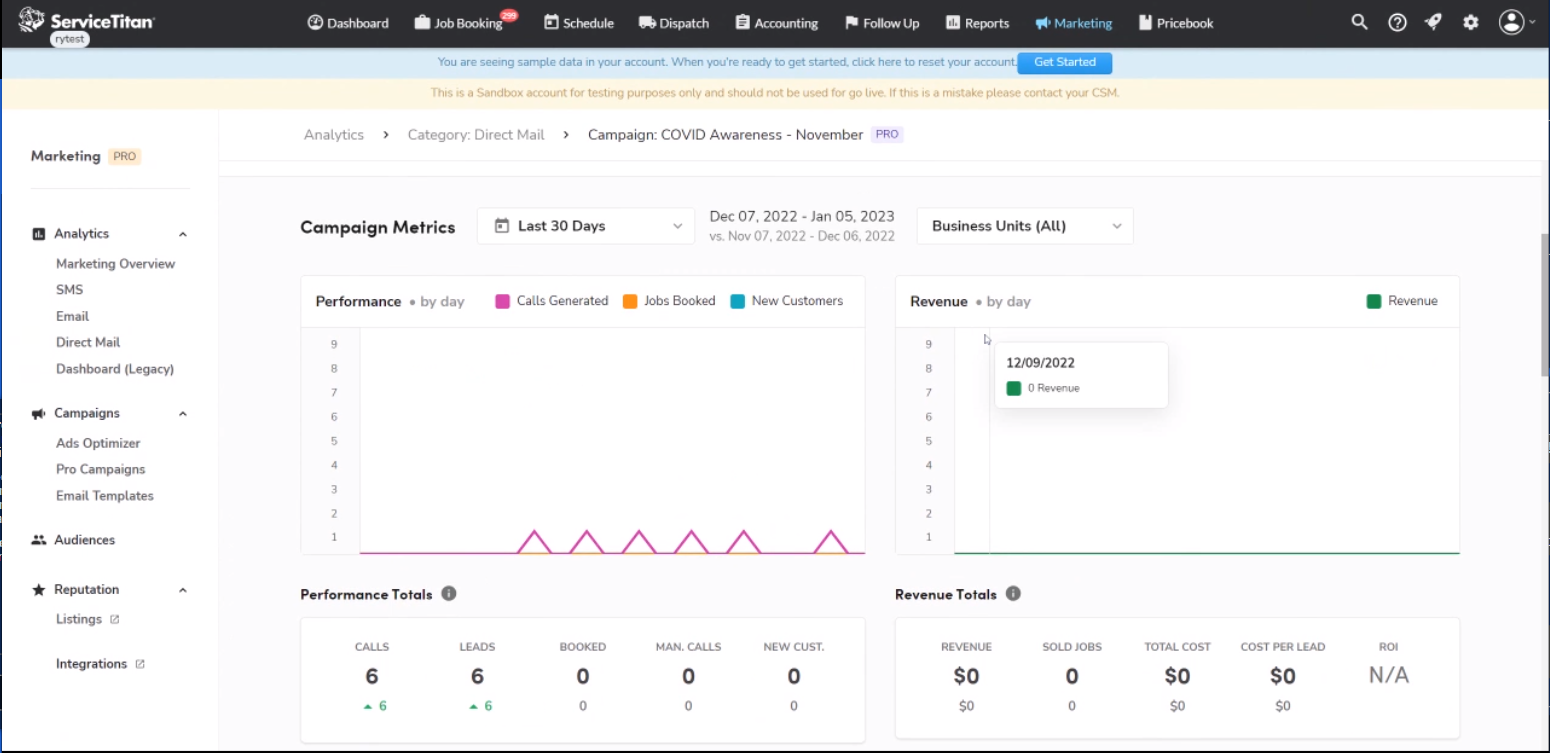Open Pro Campaigns in sidebar
This screenshot has height=753, width=1550.
(101, 469)
